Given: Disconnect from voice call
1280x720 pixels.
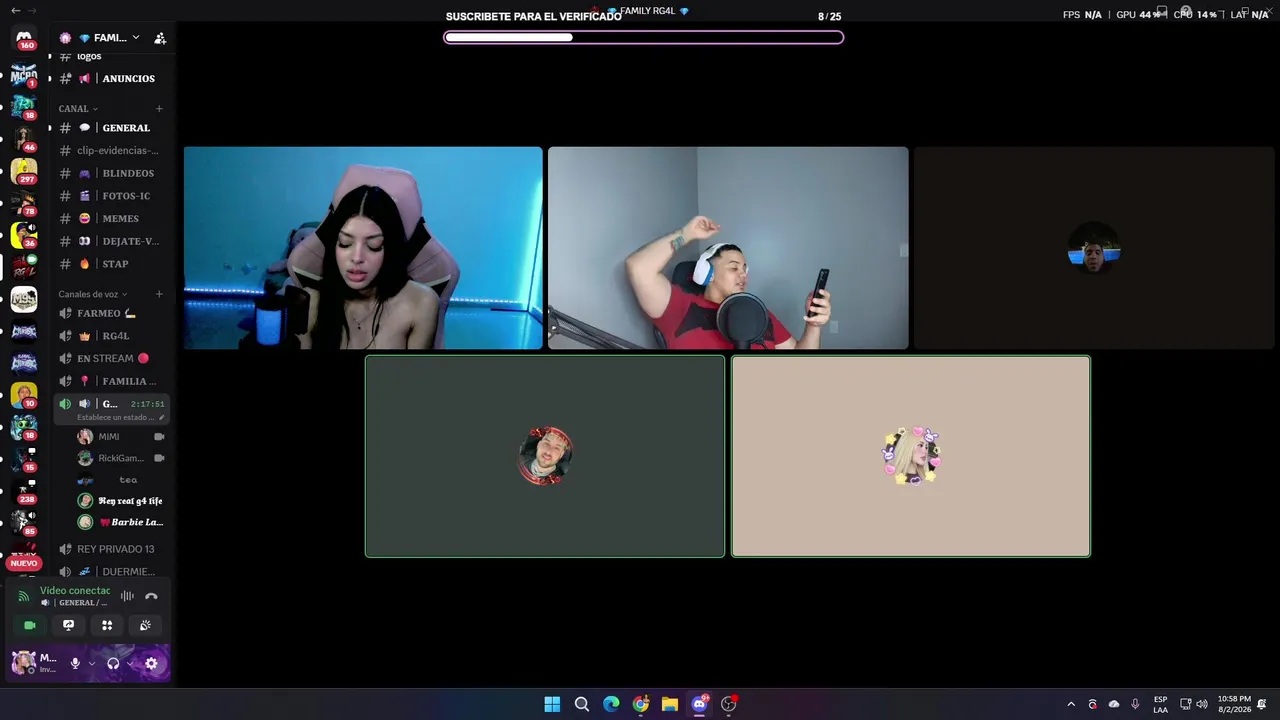Looking at the screenshot, I should click(151, 596).
